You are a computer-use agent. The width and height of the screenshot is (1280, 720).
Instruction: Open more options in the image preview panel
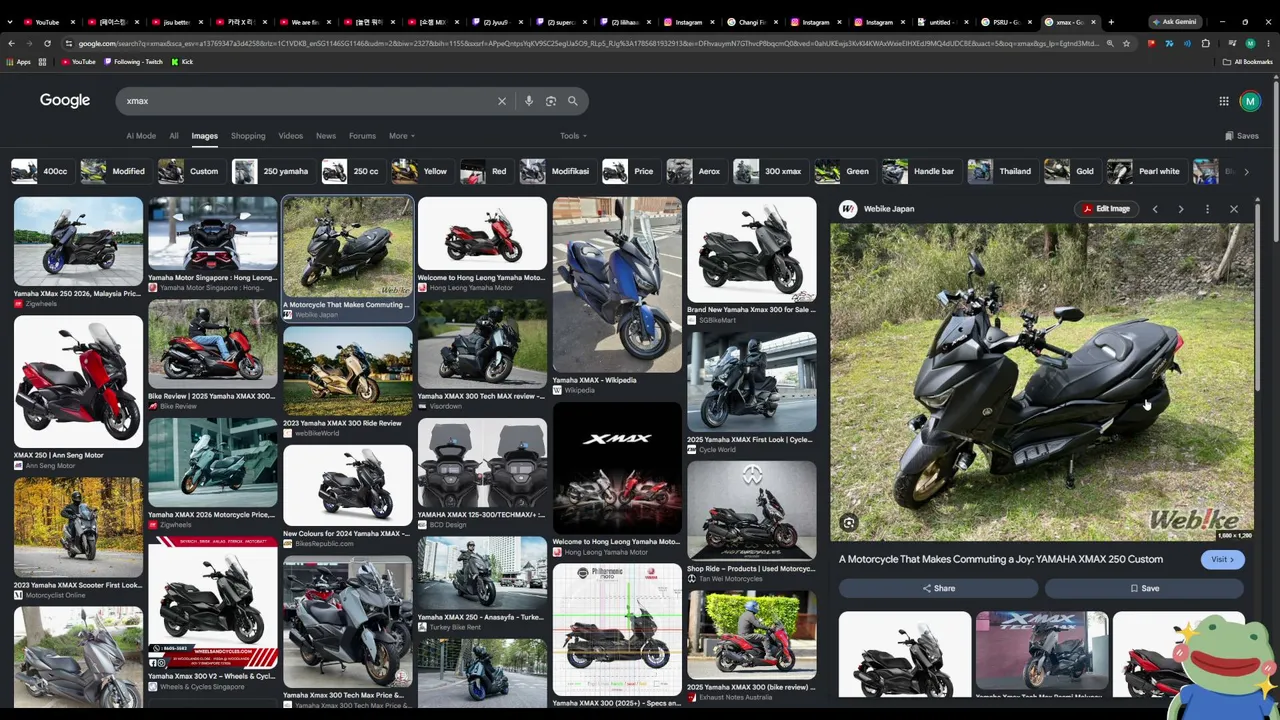1207,209
